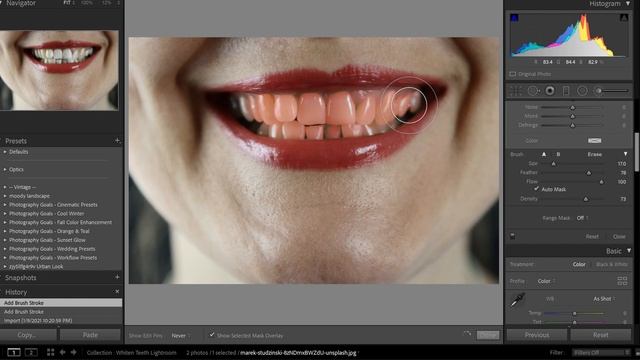Select the Graduated Filter tool
Screen dimensions: 640x360
click(x=566, y=91)
